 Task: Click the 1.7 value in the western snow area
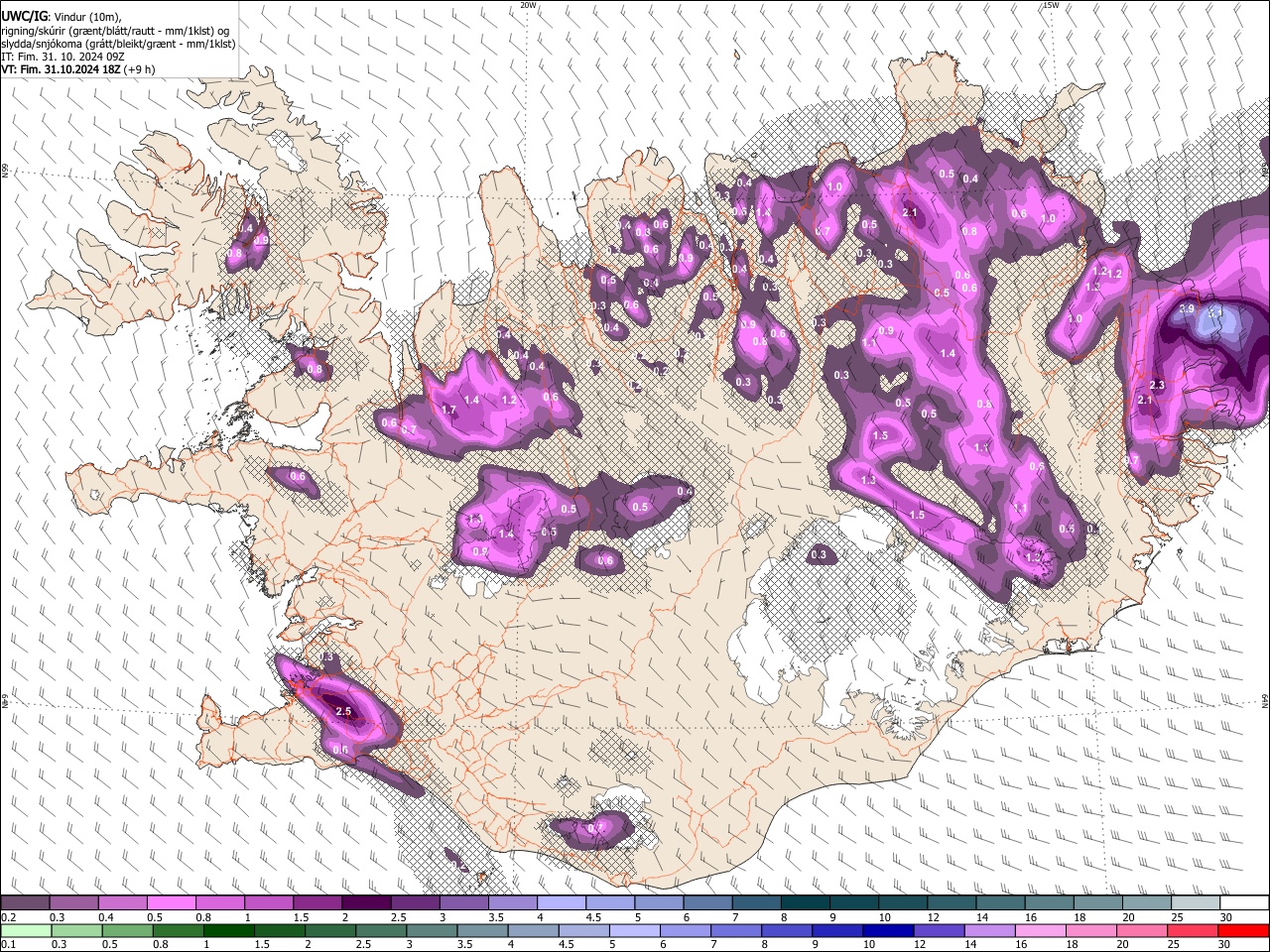[x=447, y=410]
